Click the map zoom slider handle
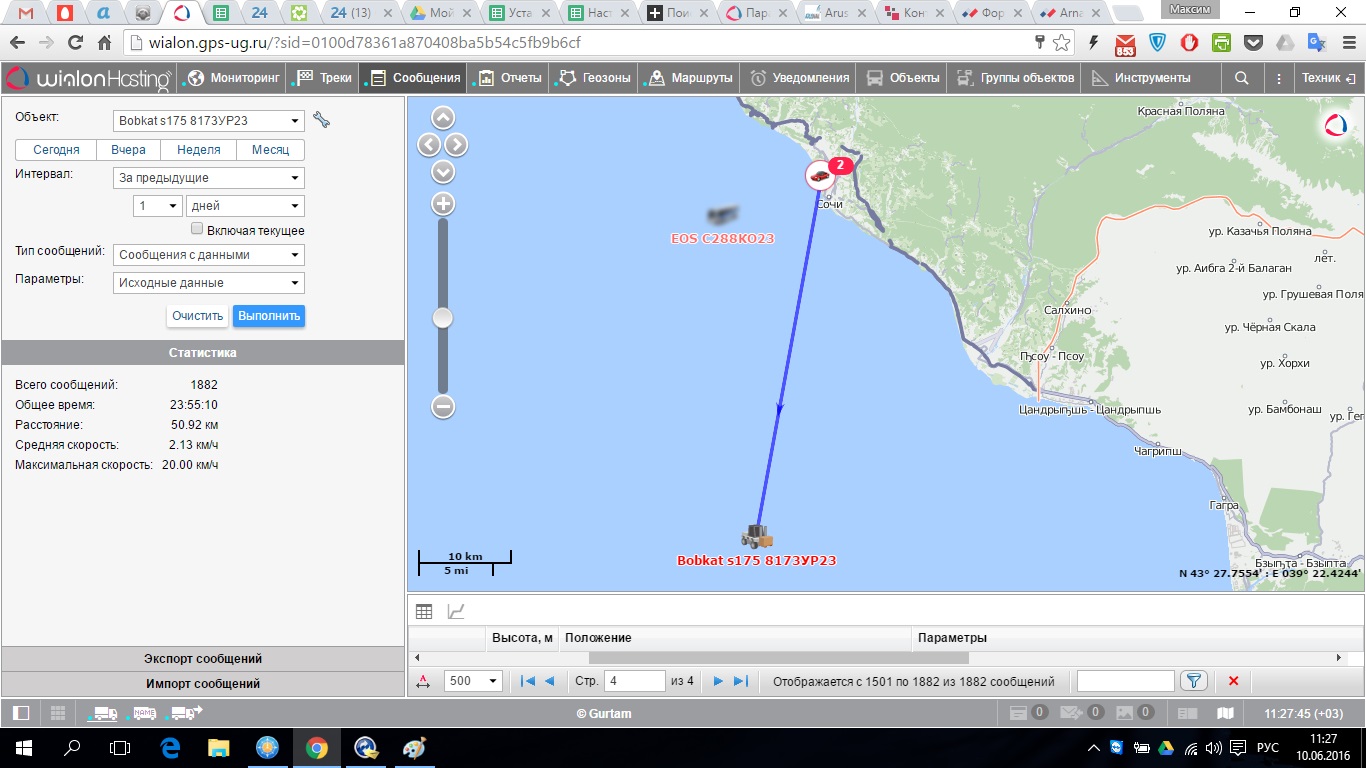Screen dimensions: 1366x768 pos(442,318)
